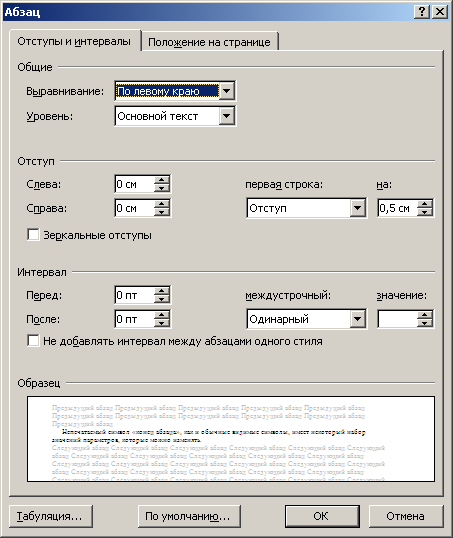Viewport: 453px width, 538px height.
Task: Increase the После spacing value
Action: point(162,315)
